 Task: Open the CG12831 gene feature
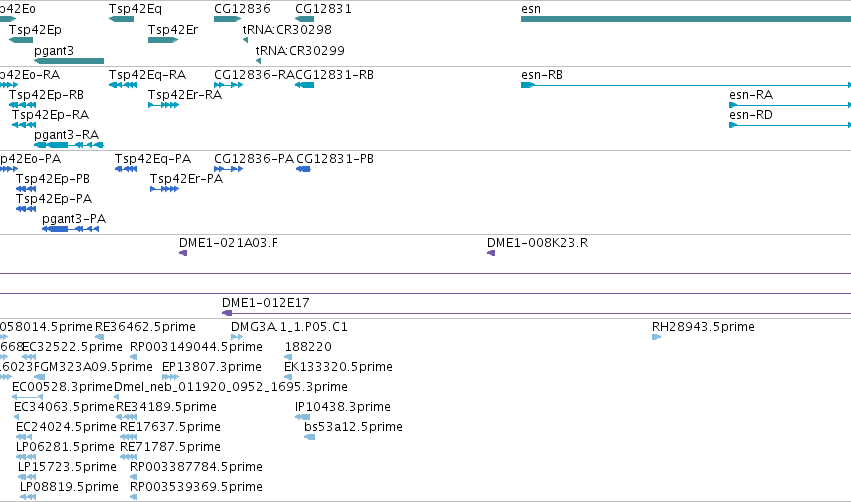coord(304,19)
